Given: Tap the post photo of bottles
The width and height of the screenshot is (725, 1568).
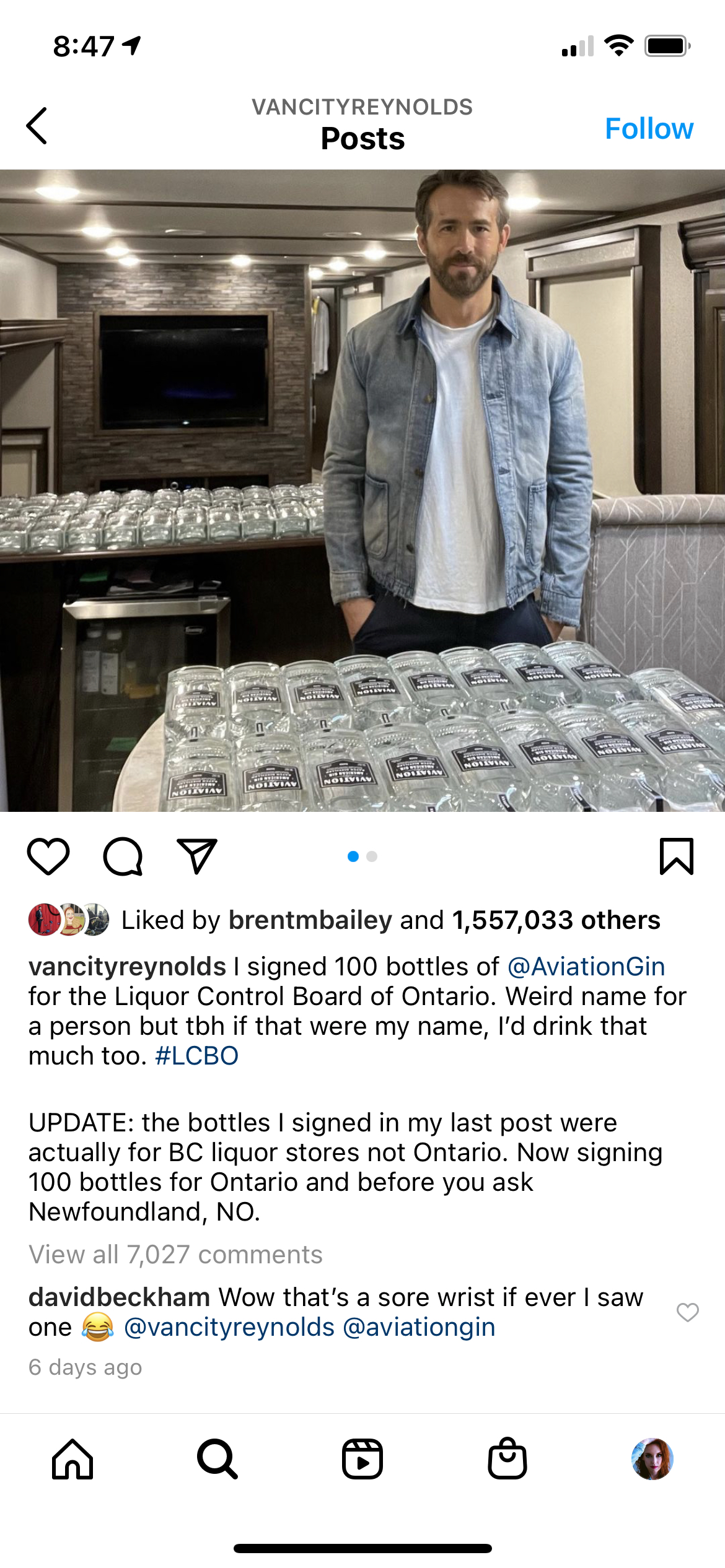Looking at the screenshot, I should 362,490.
